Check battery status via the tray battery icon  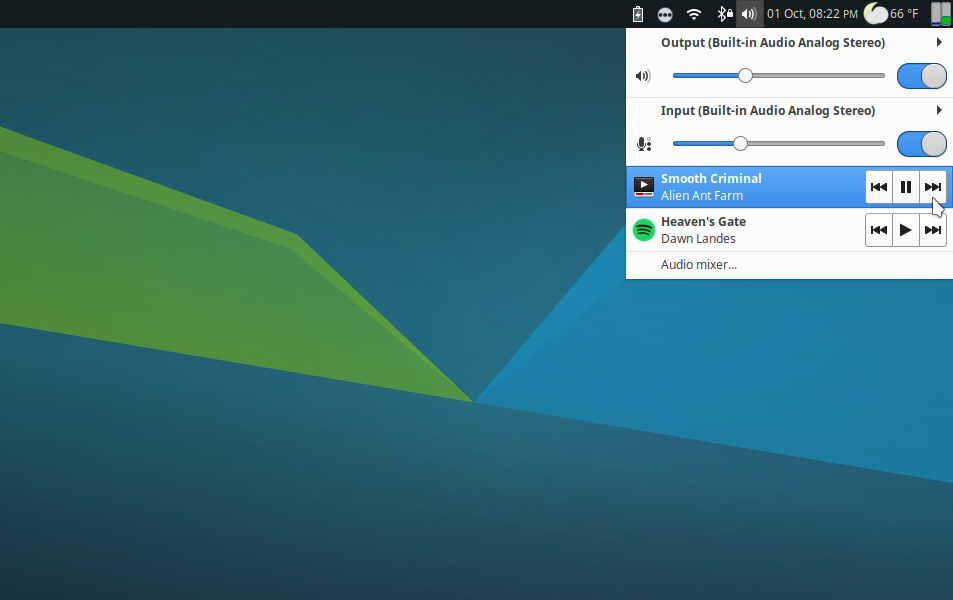637,14
